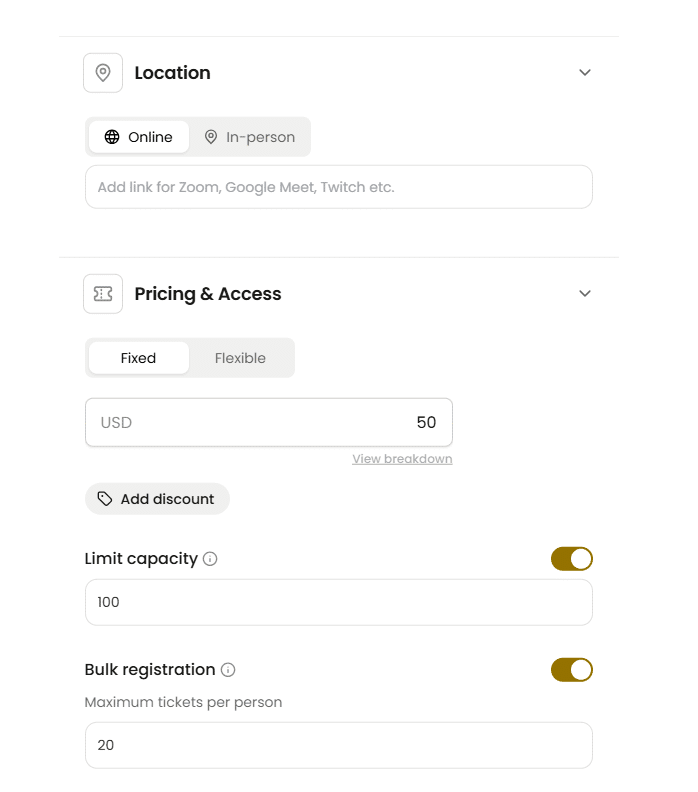Switch to Flexible pricing
Viewport: 698px width, 792px height.
pyautogui.click(x=240, y=358)
